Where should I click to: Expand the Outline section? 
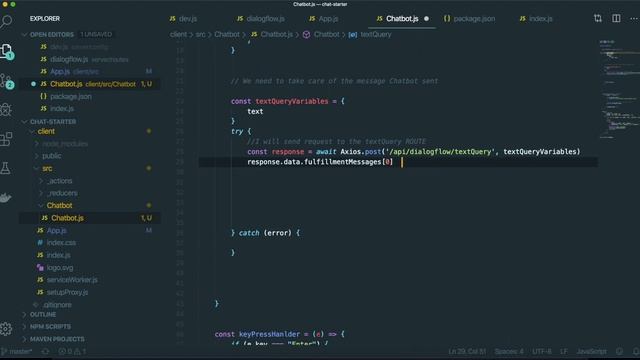click(x=42, y=315)
